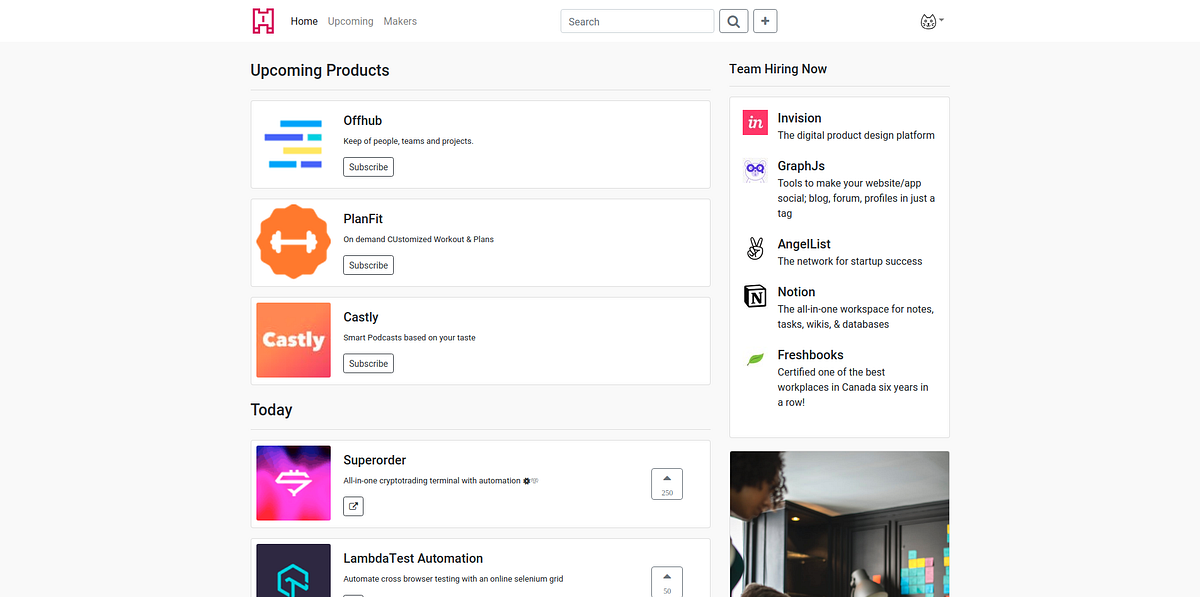Click the plus icon to submit a product
Screen dimensions: 1200x597
tap(765, 20)
